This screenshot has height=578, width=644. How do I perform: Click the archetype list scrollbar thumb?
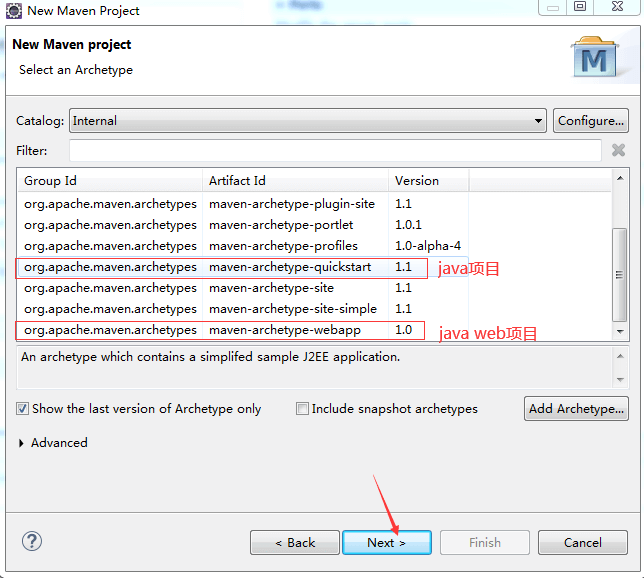click(x=619, y=274)
